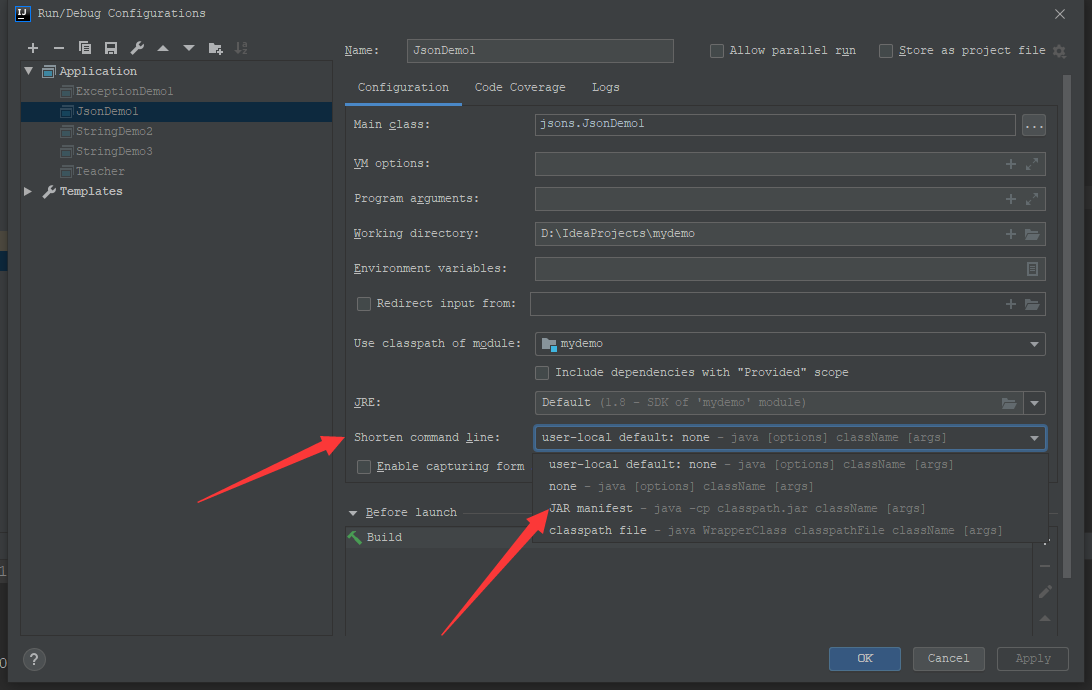Open the JRE dropdown arrow

1034,403
